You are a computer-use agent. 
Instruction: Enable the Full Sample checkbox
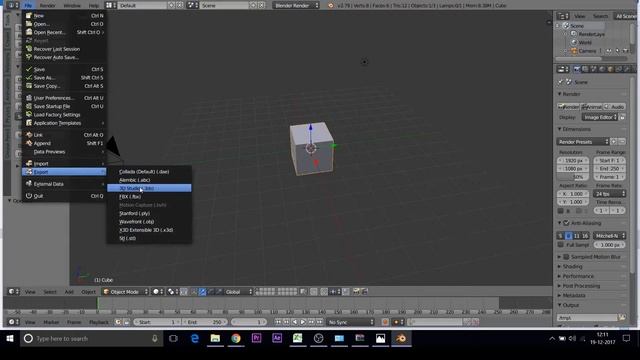coord(560,244)
